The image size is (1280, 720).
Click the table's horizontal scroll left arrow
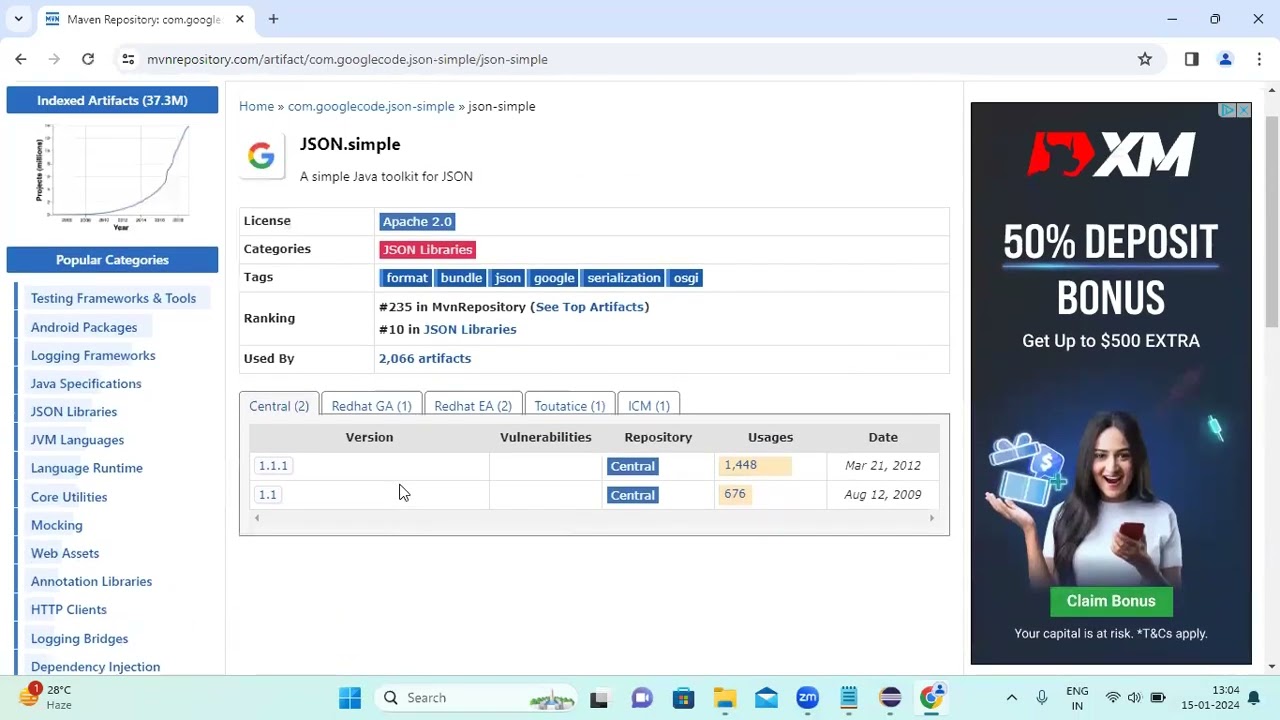click(x=257, y=518)
